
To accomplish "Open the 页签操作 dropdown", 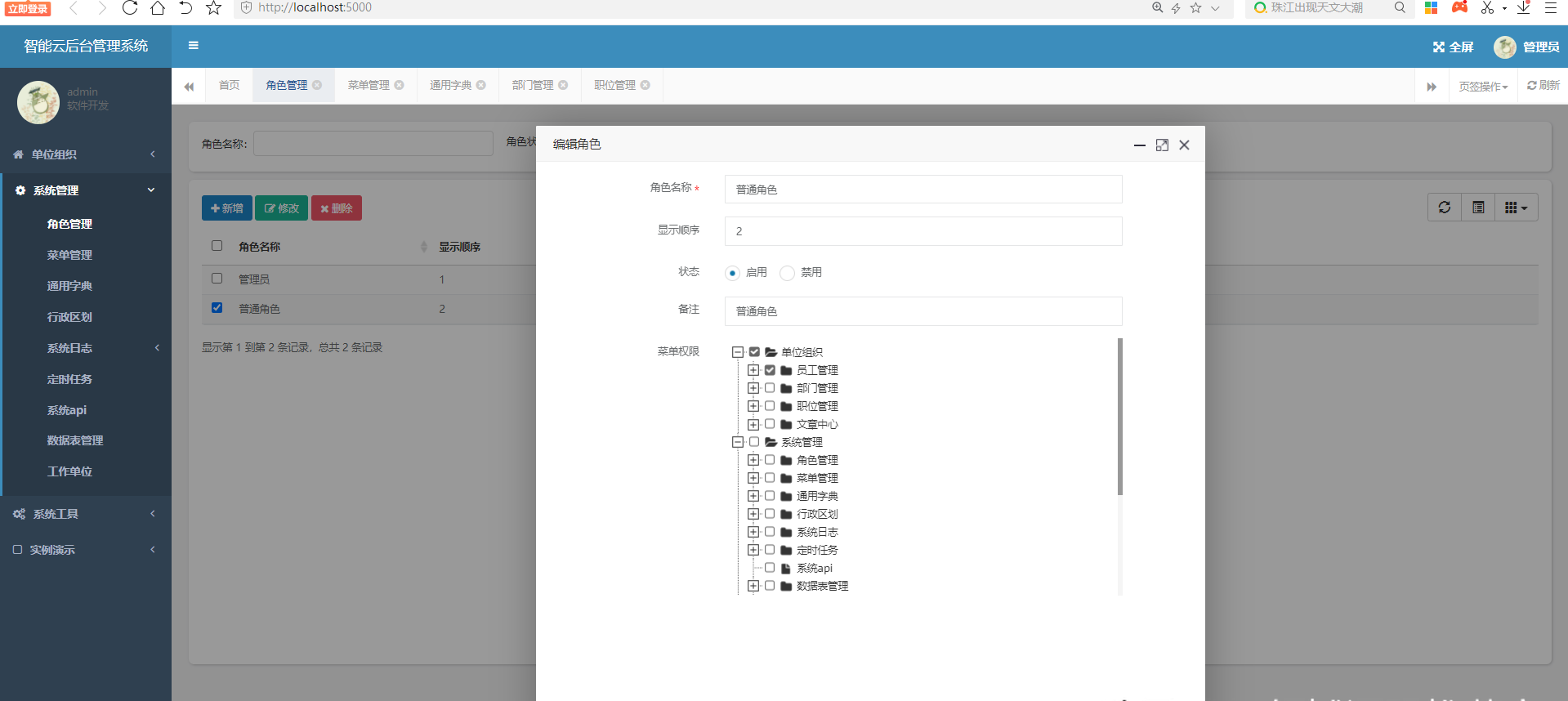I will [1483, 87].
